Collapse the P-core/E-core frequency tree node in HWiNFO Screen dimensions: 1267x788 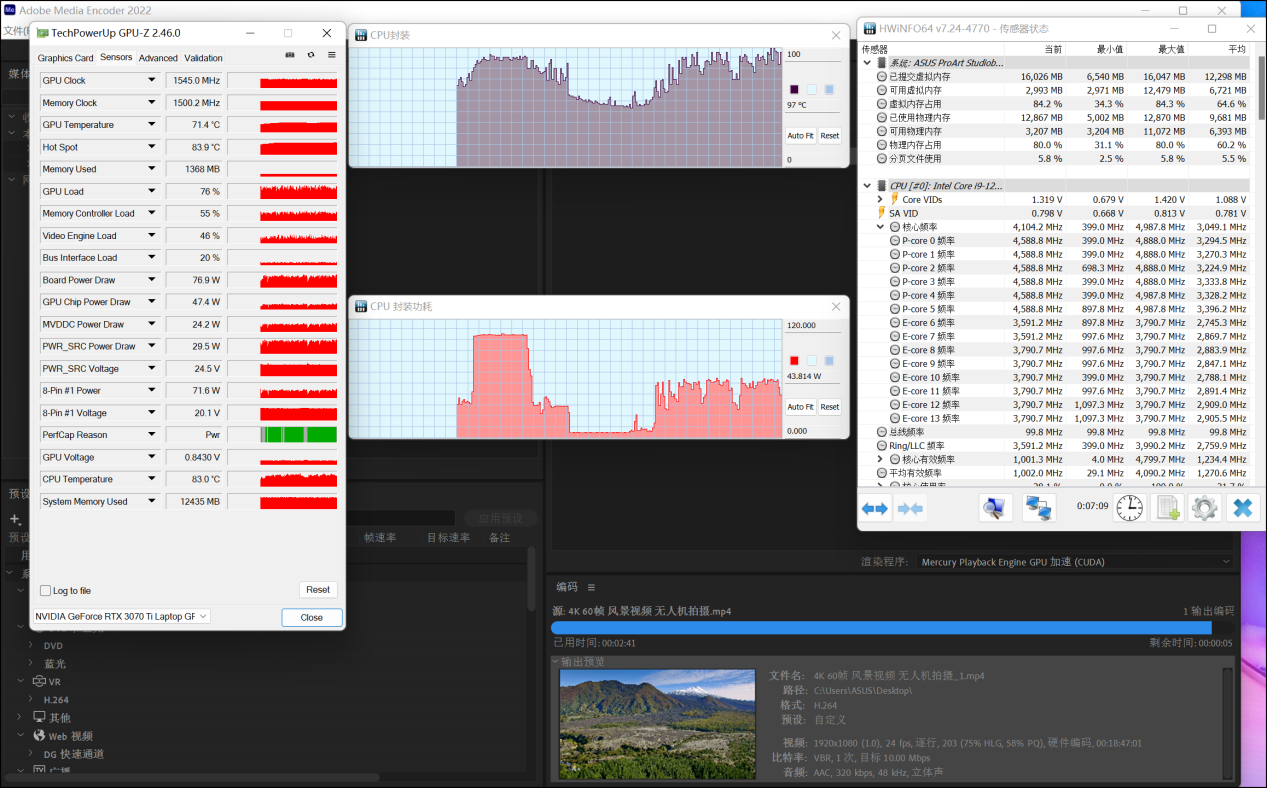pyautogui.click(x=880, y=227)
